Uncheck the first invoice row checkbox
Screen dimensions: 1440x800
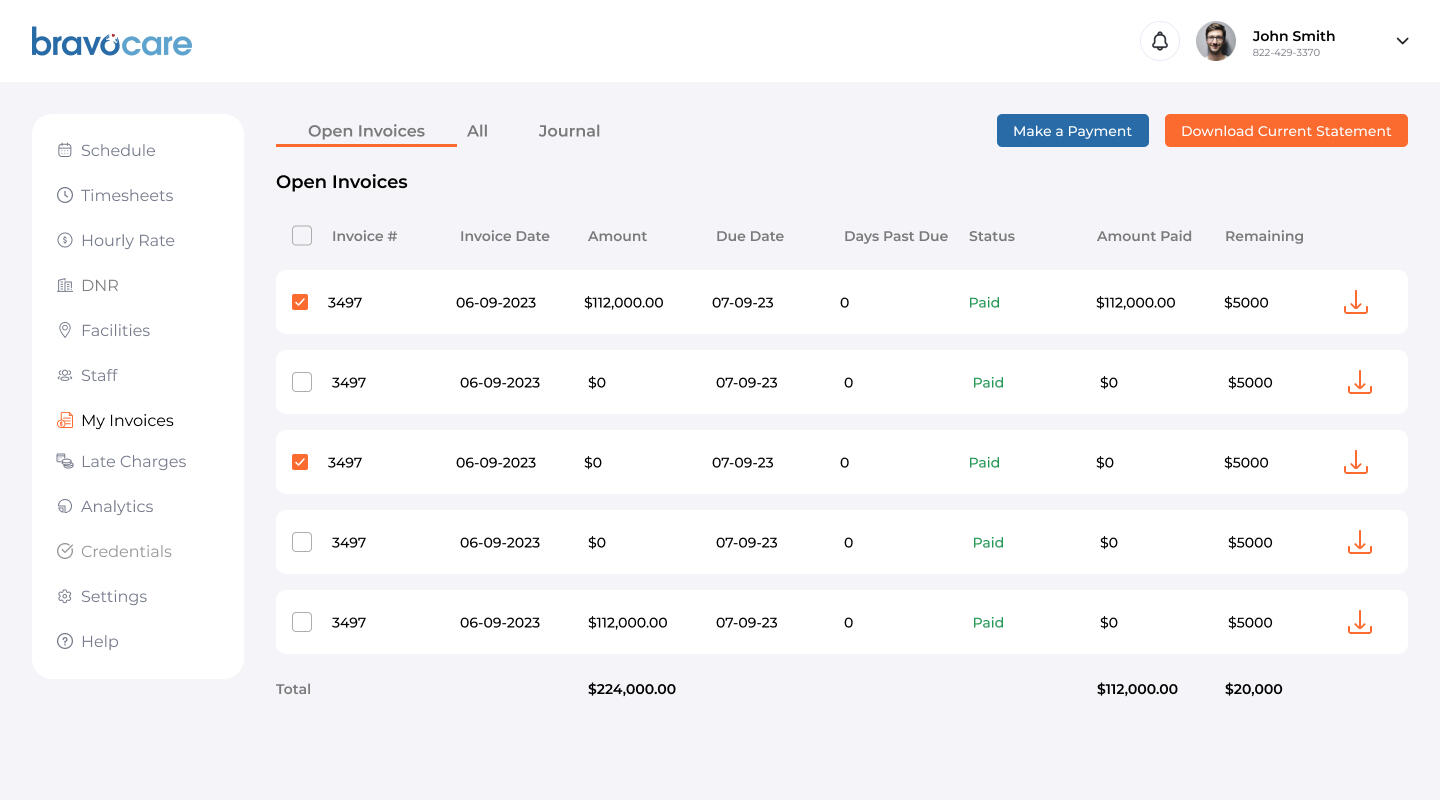pyautogui.click(x=300, y=302)
